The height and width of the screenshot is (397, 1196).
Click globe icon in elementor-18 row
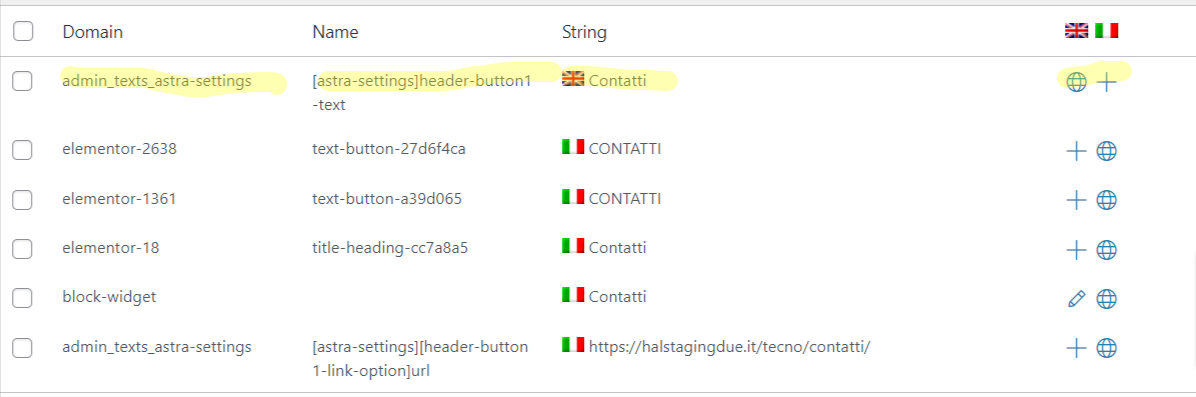[x=1107, y=250]
